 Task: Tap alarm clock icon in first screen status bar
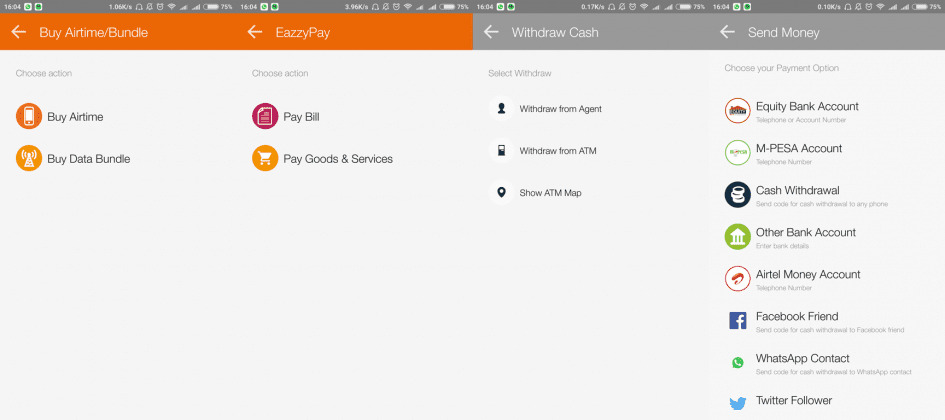160,7
